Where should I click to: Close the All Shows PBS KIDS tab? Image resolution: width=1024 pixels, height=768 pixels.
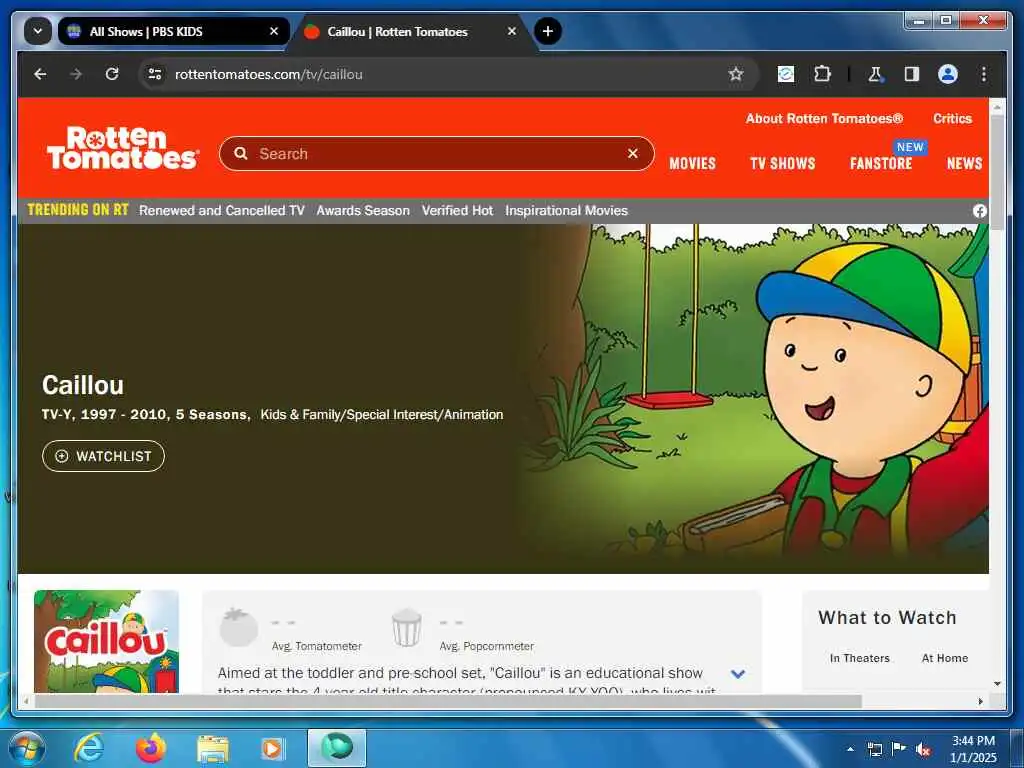pos(274,31)
